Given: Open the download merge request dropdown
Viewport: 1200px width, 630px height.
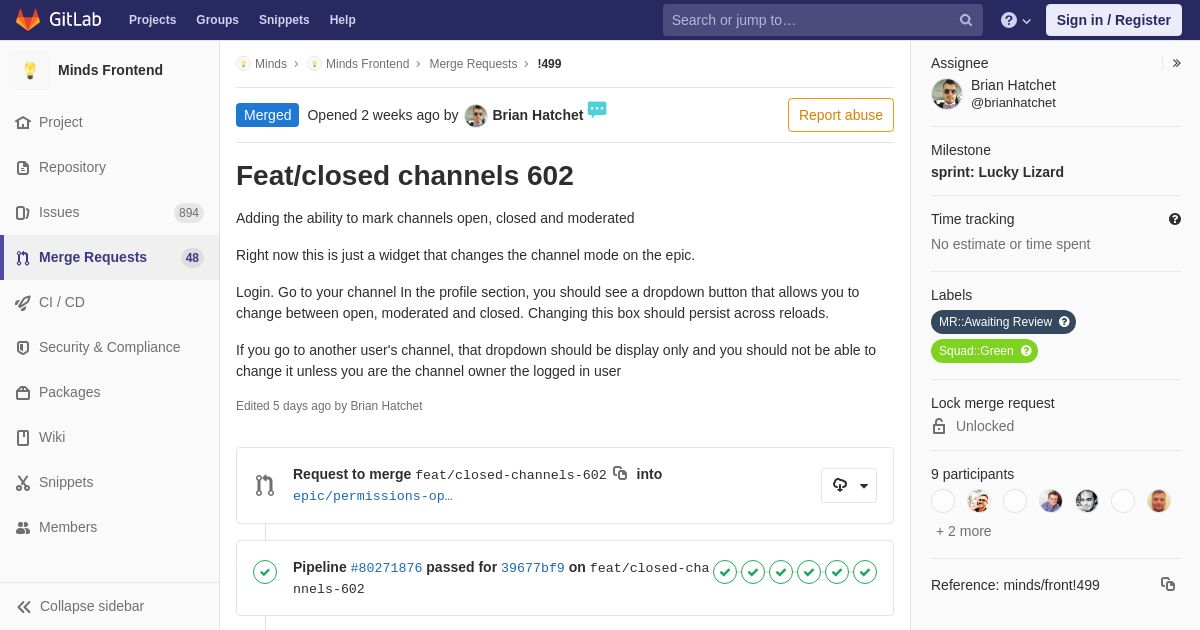Looking at the screenshot, I should [849, 485].
